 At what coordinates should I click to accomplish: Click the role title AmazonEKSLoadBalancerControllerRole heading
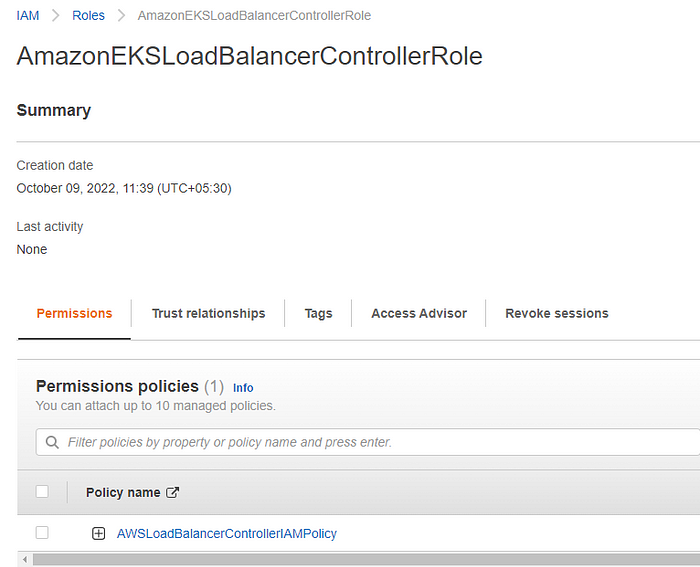click(x=250, y=56)
